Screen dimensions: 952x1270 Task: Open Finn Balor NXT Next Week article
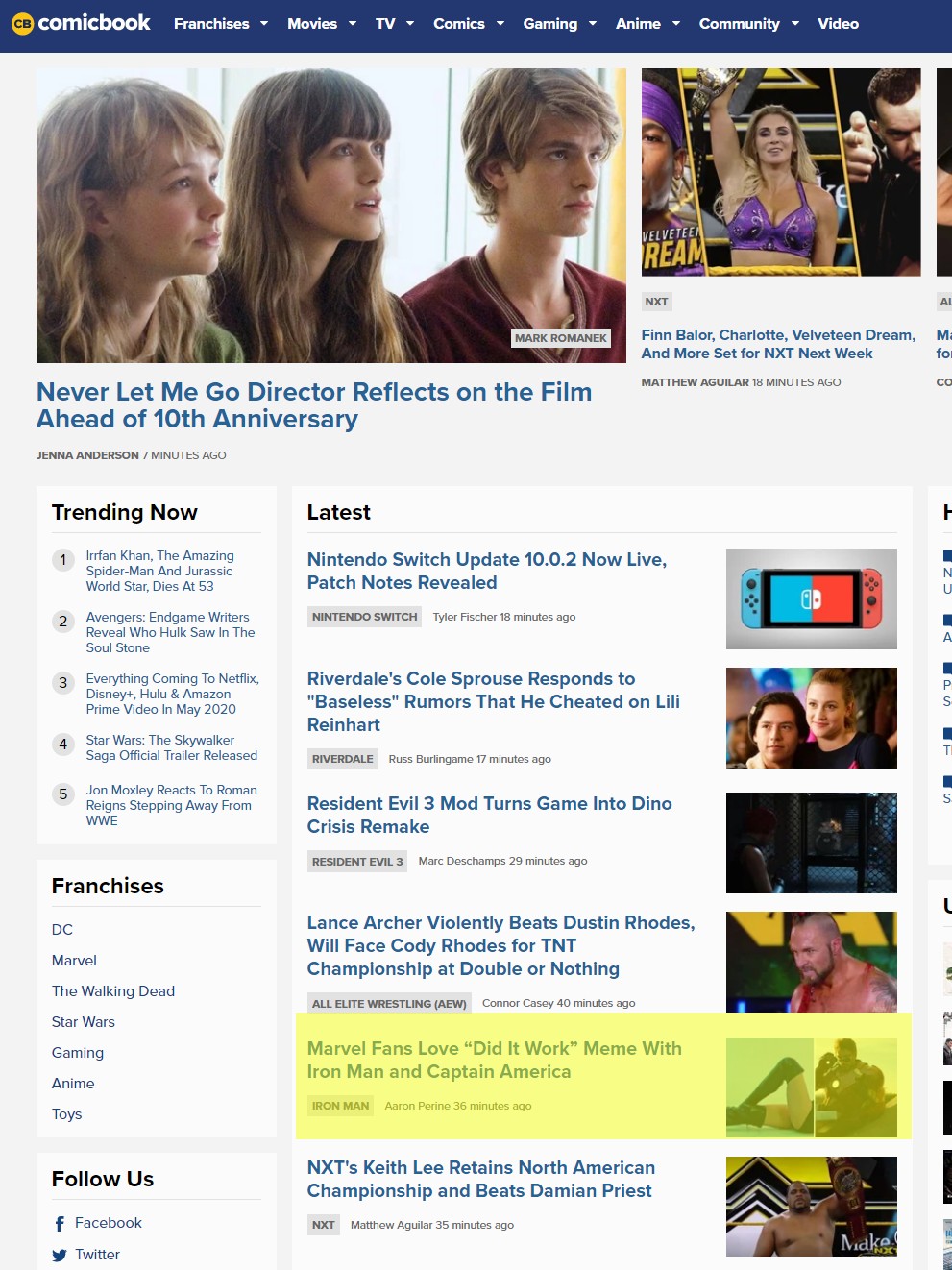pyautogui.click(x=778, y=344)
